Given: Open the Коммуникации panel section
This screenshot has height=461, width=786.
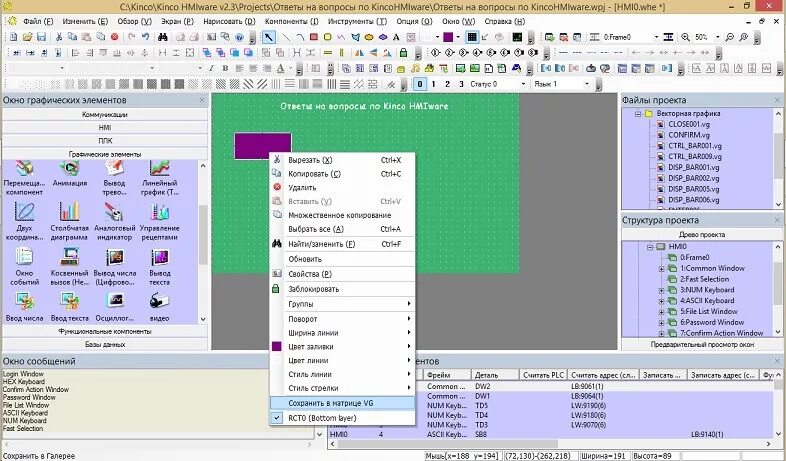Looking at the screenshot, I should pos(105,115).
